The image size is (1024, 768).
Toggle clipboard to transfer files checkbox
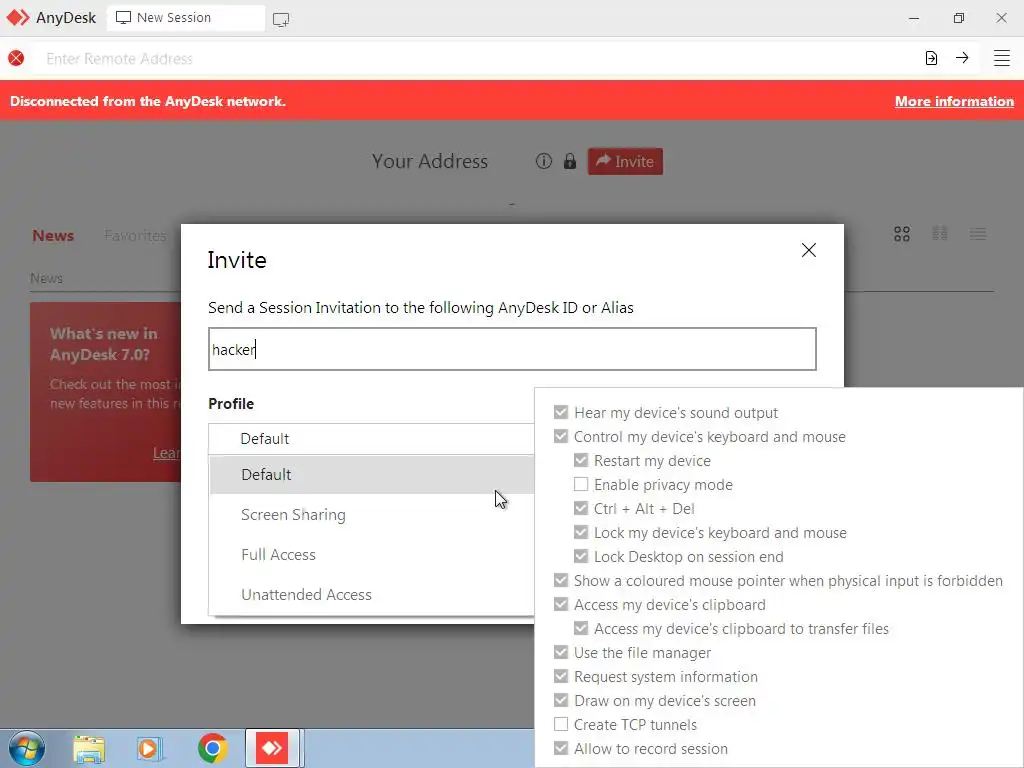point(581,628)
